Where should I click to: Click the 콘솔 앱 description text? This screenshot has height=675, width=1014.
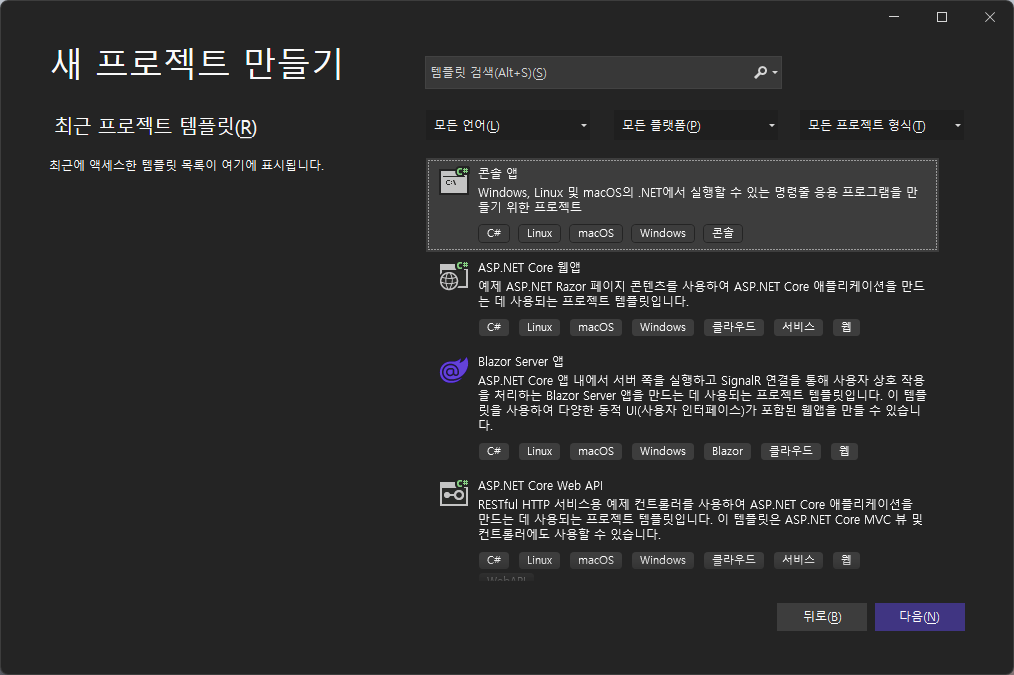tap(697, 200)
